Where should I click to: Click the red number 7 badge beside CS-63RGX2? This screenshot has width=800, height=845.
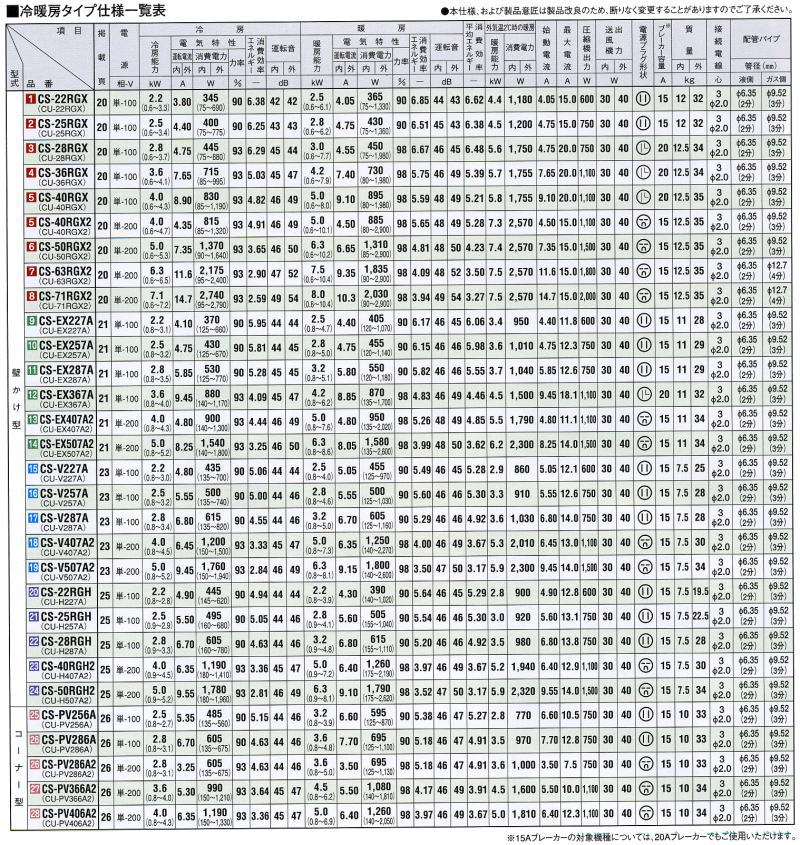pyautogui.click(x=31, y=271)
